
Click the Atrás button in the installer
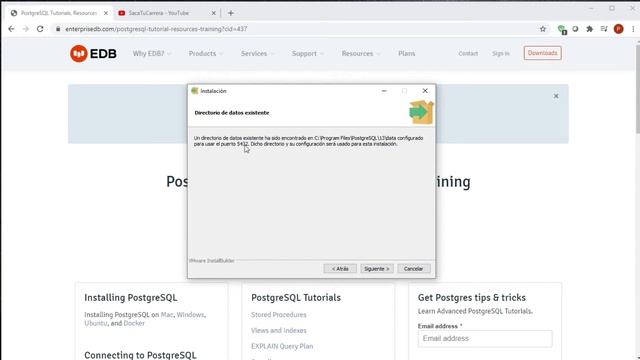(x=340, y=269)
